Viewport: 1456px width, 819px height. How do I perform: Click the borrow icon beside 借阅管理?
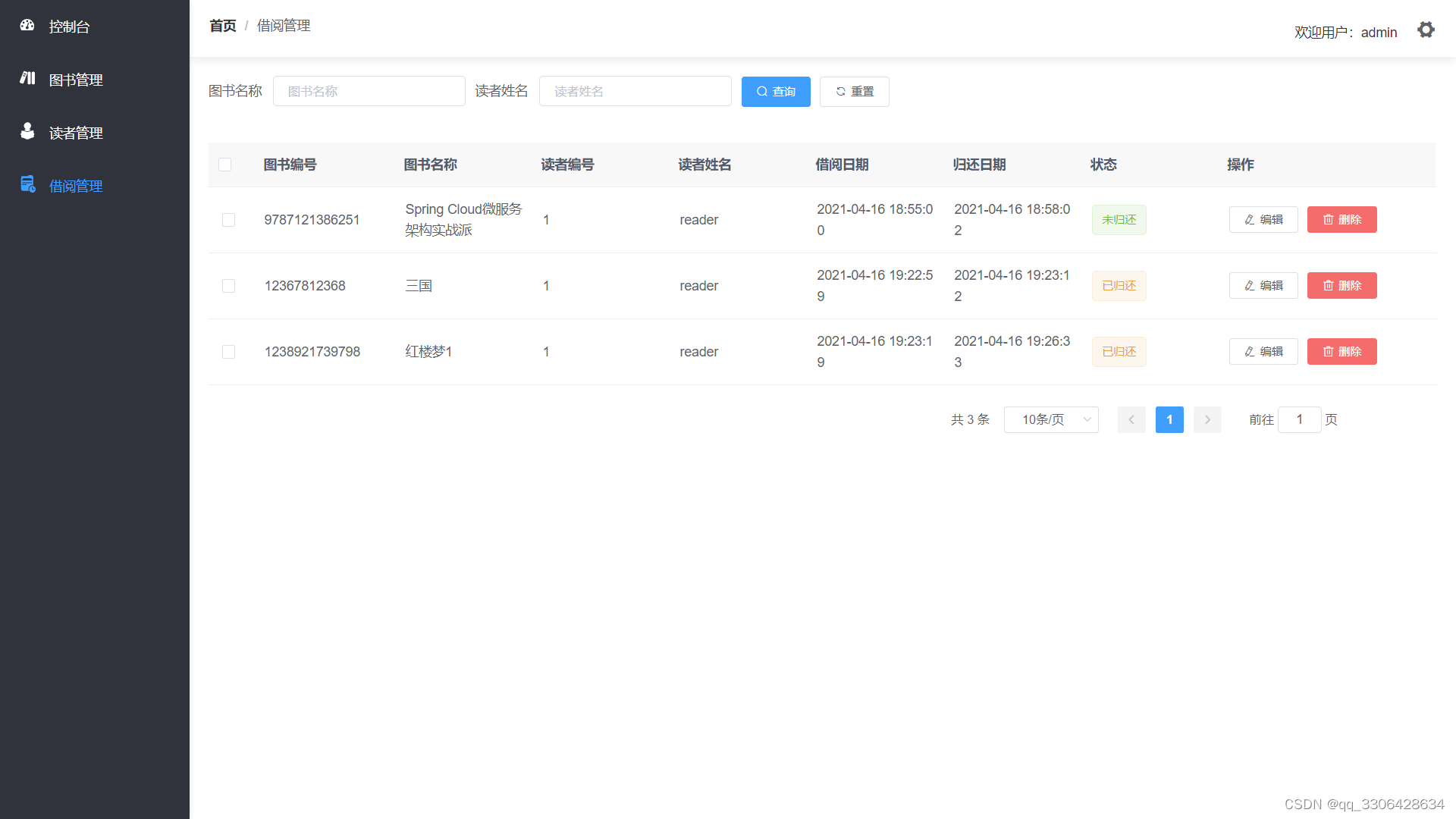point(28,184)
